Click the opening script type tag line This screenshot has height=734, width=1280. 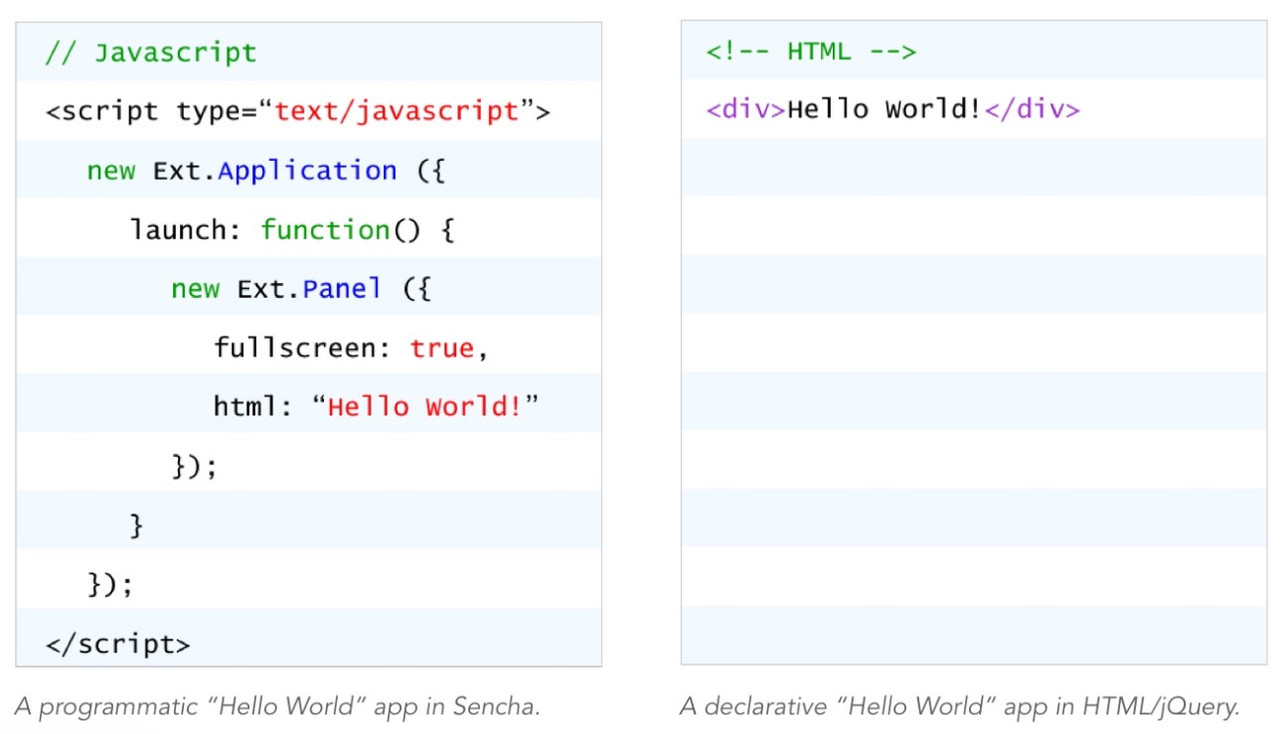click(298, 111)
